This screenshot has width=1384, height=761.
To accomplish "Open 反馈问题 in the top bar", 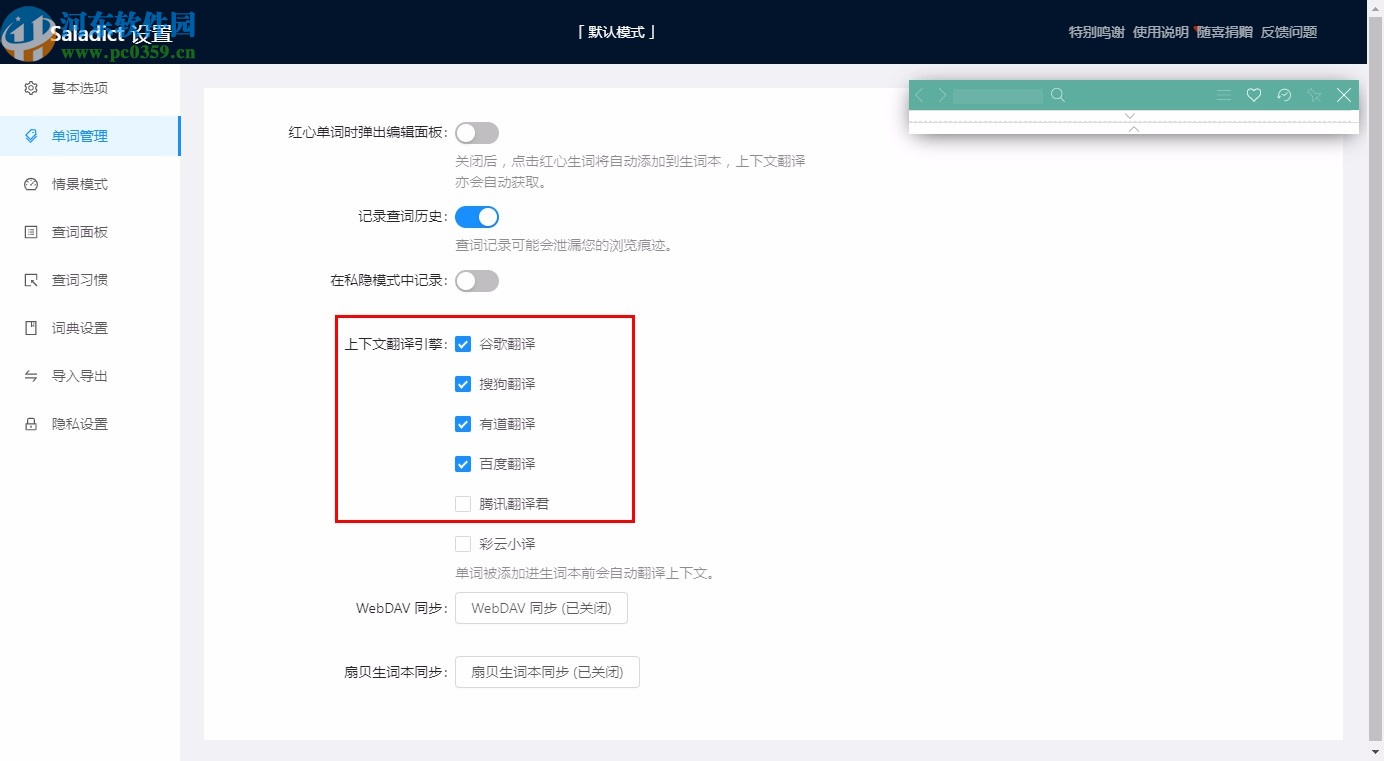I will (x=1289, y=31).
